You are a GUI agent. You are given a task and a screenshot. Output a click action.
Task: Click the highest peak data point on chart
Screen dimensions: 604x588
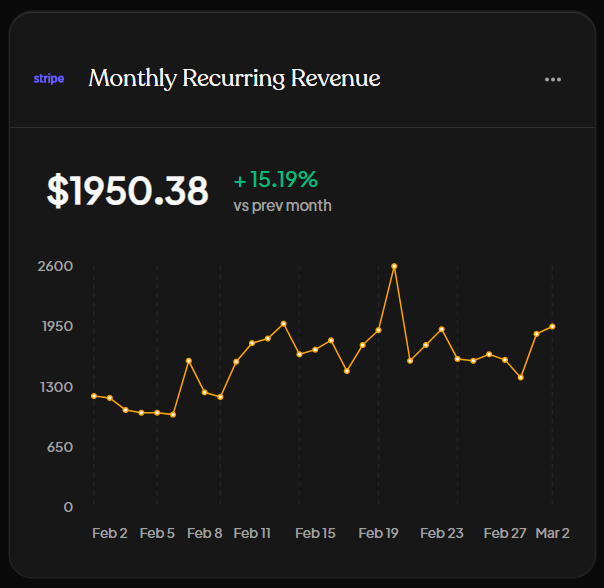coord(394,266)
